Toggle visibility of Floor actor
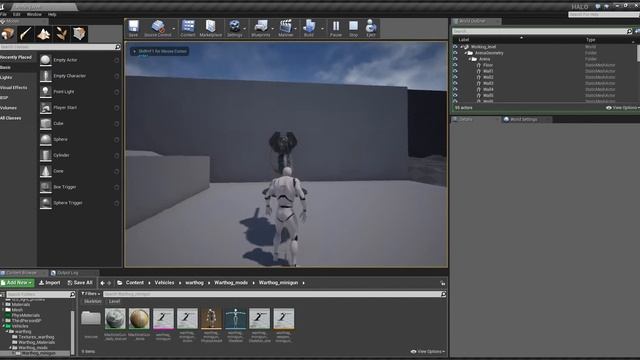 455,65
